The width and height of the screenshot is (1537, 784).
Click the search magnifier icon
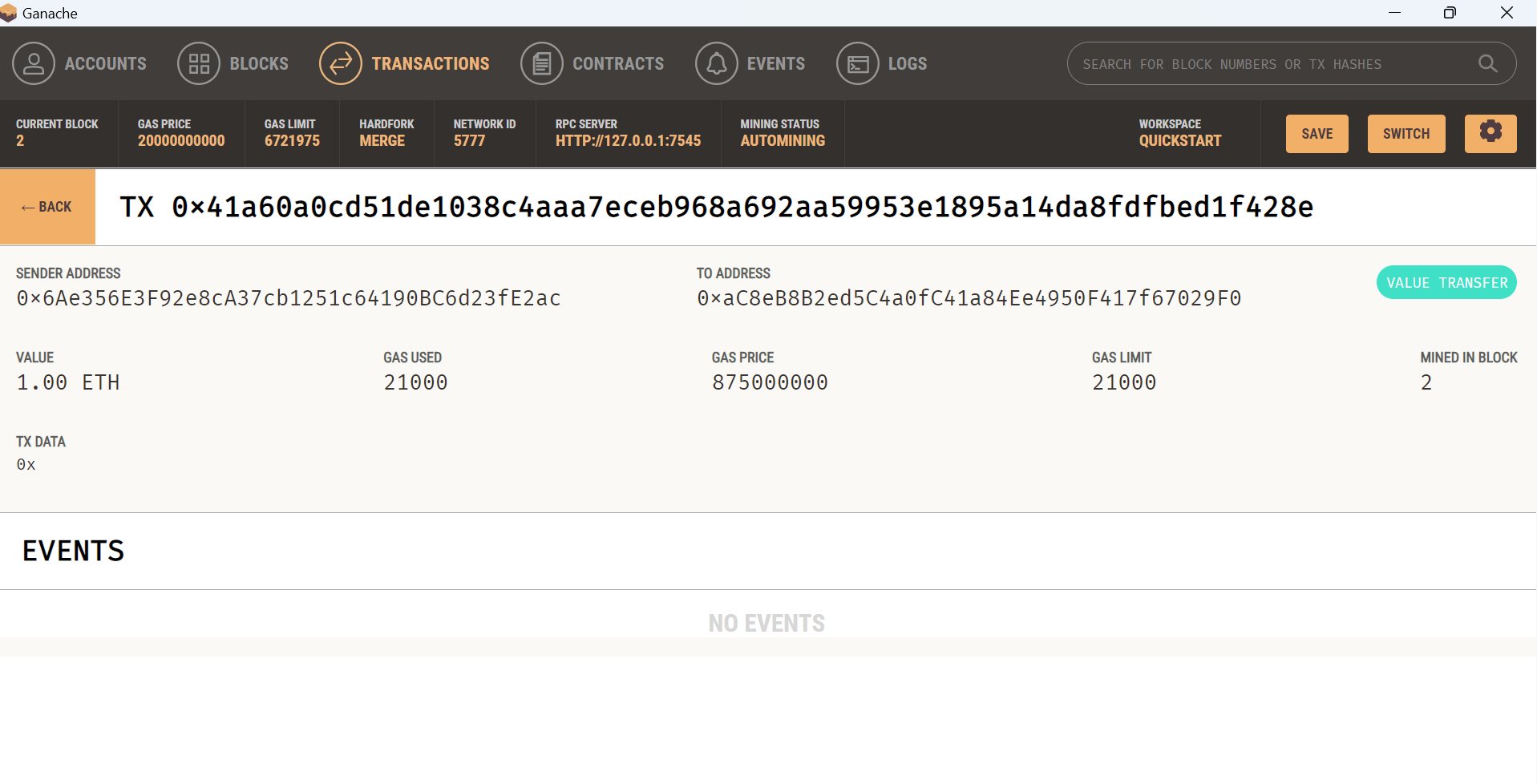pyautogui.click(x=1488, y=63)
